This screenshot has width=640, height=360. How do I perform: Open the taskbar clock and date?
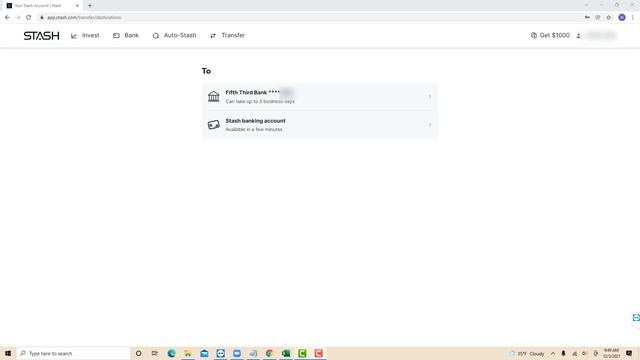pos(611,353)
